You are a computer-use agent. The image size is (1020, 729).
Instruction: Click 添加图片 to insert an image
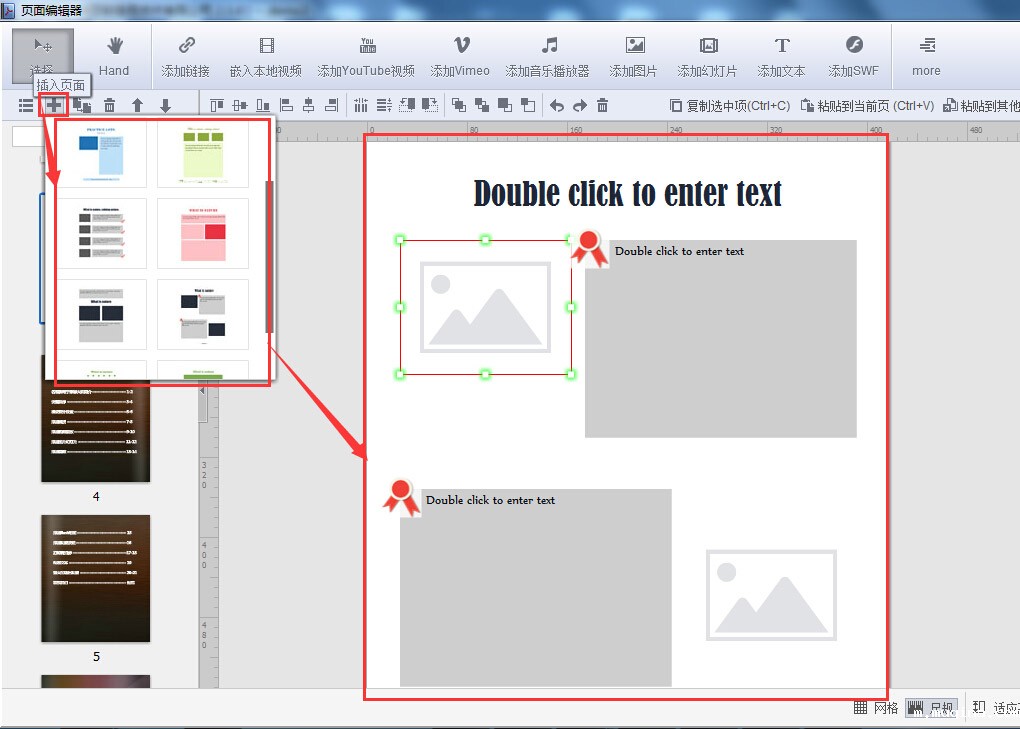tap(634, 55)
